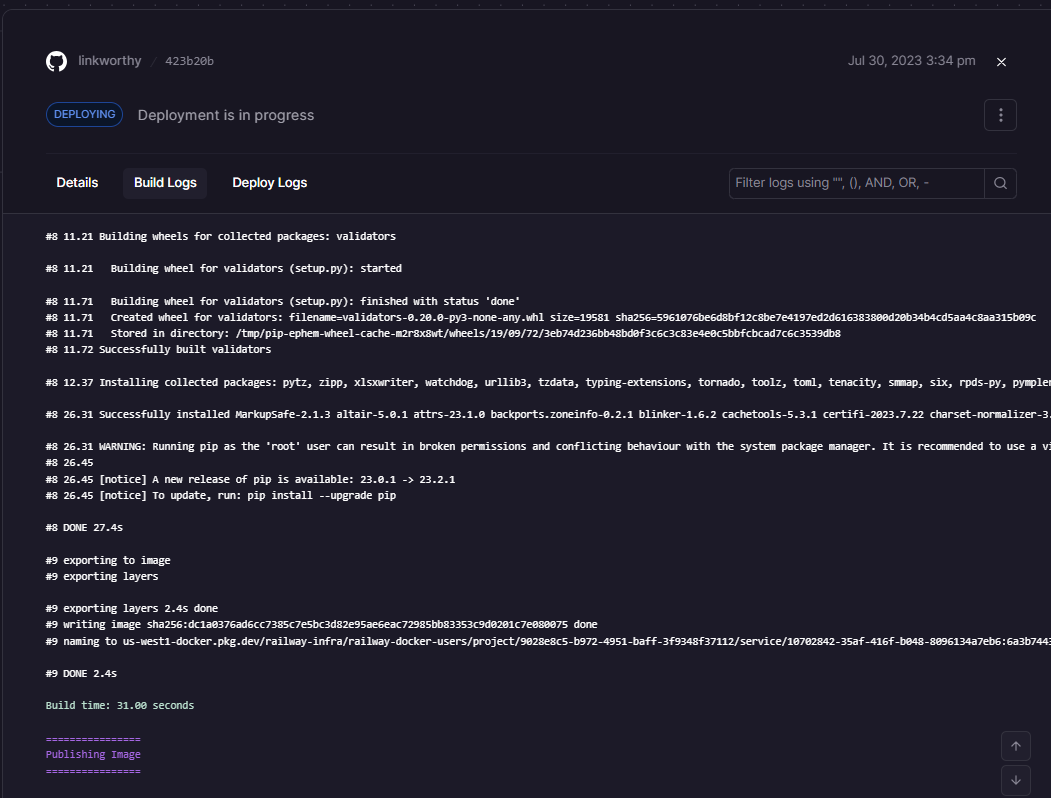
Task: Click the GitHub logo icon
Action: pos(56,61)
